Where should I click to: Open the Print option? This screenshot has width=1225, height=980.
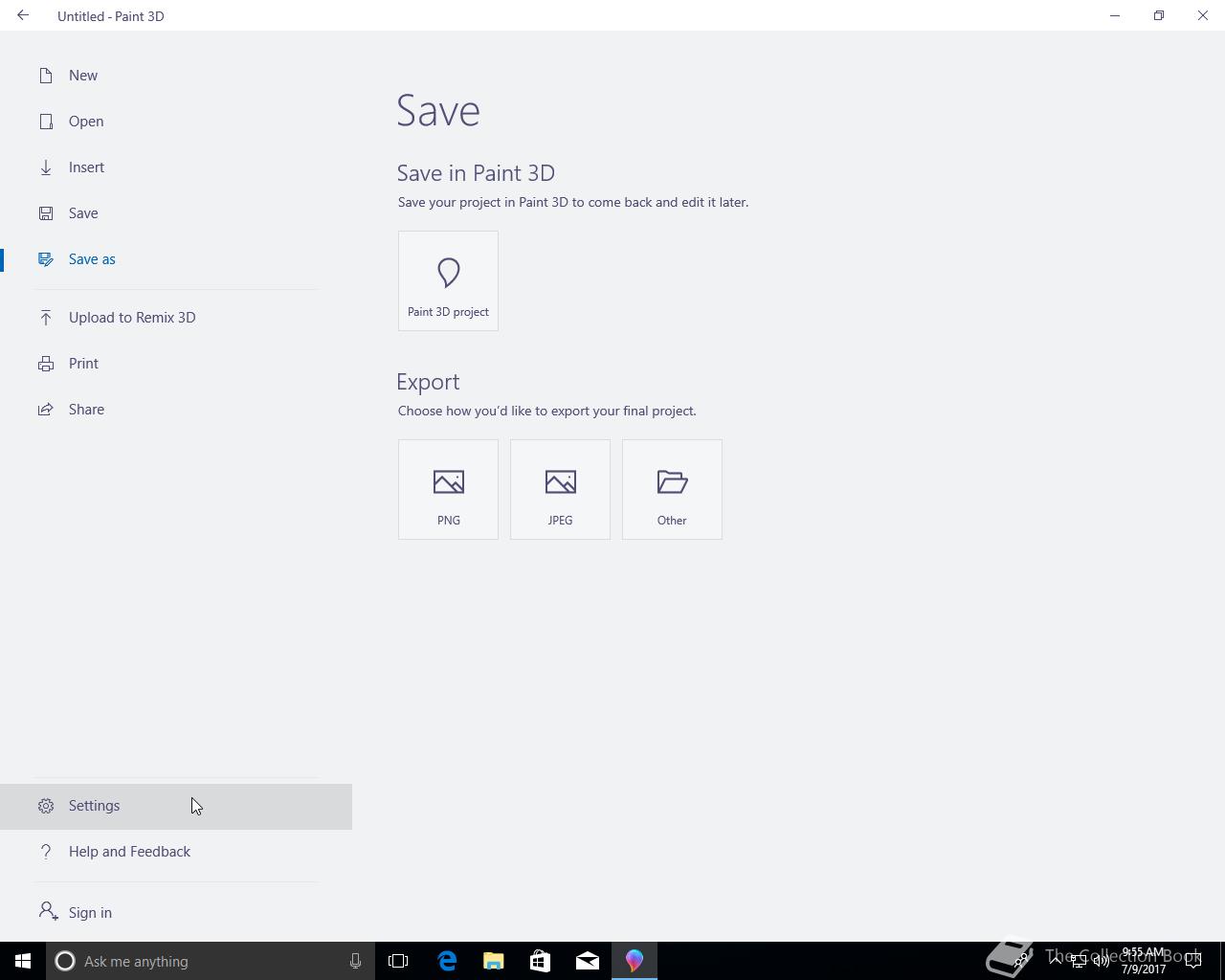coord(176,364)
